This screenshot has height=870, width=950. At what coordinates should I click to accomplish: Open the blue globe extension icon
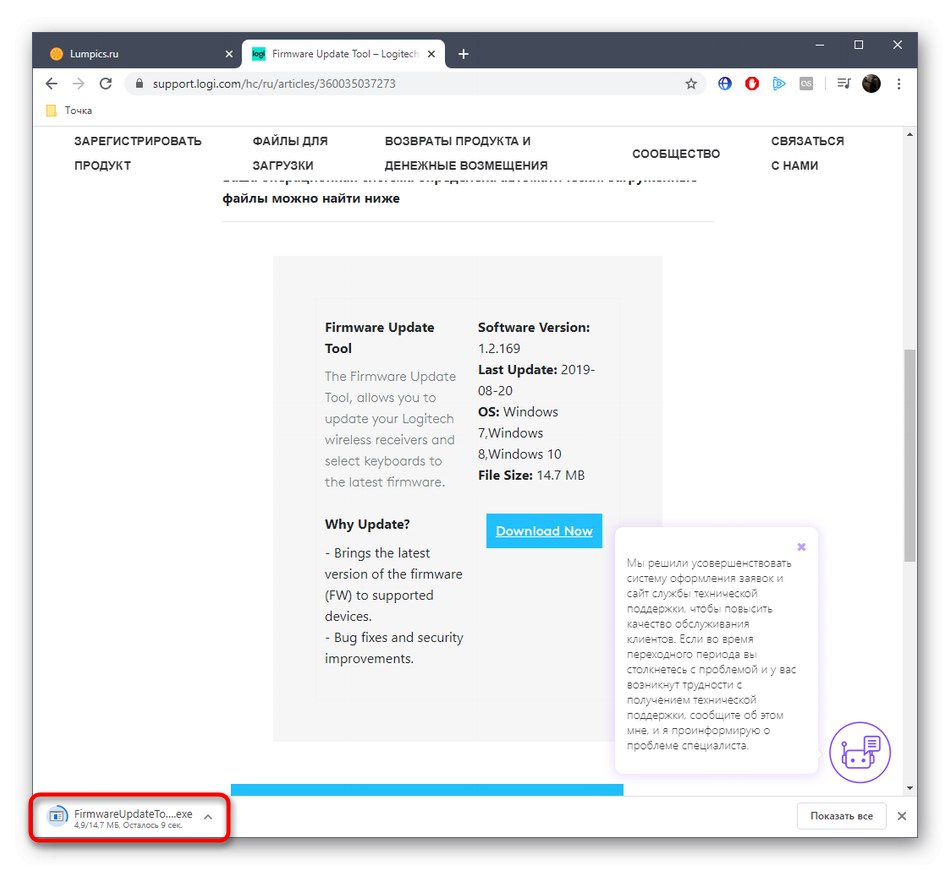pos(725,84)
